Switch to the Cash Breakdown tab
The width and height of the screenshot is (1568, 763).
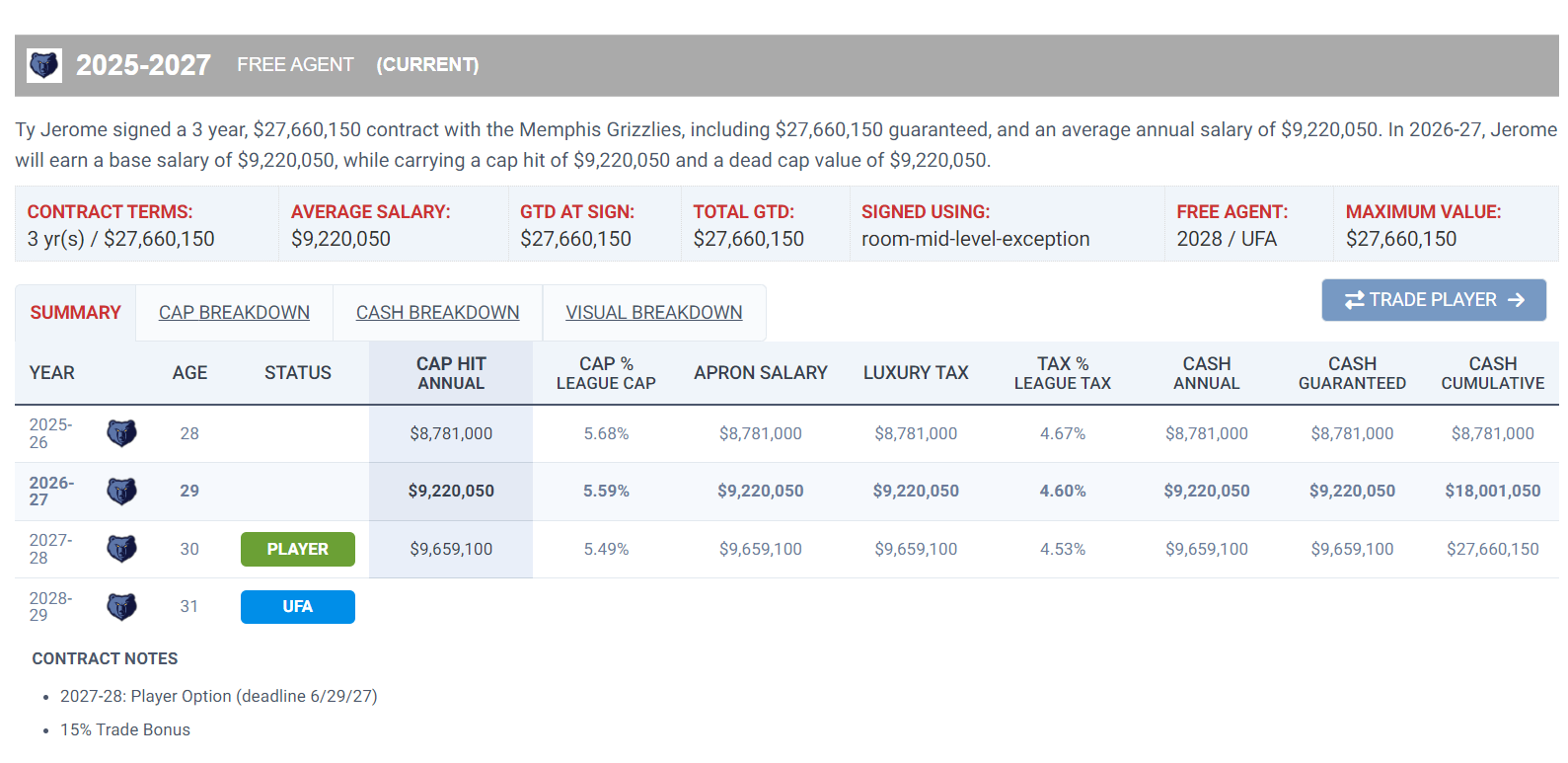437,313
